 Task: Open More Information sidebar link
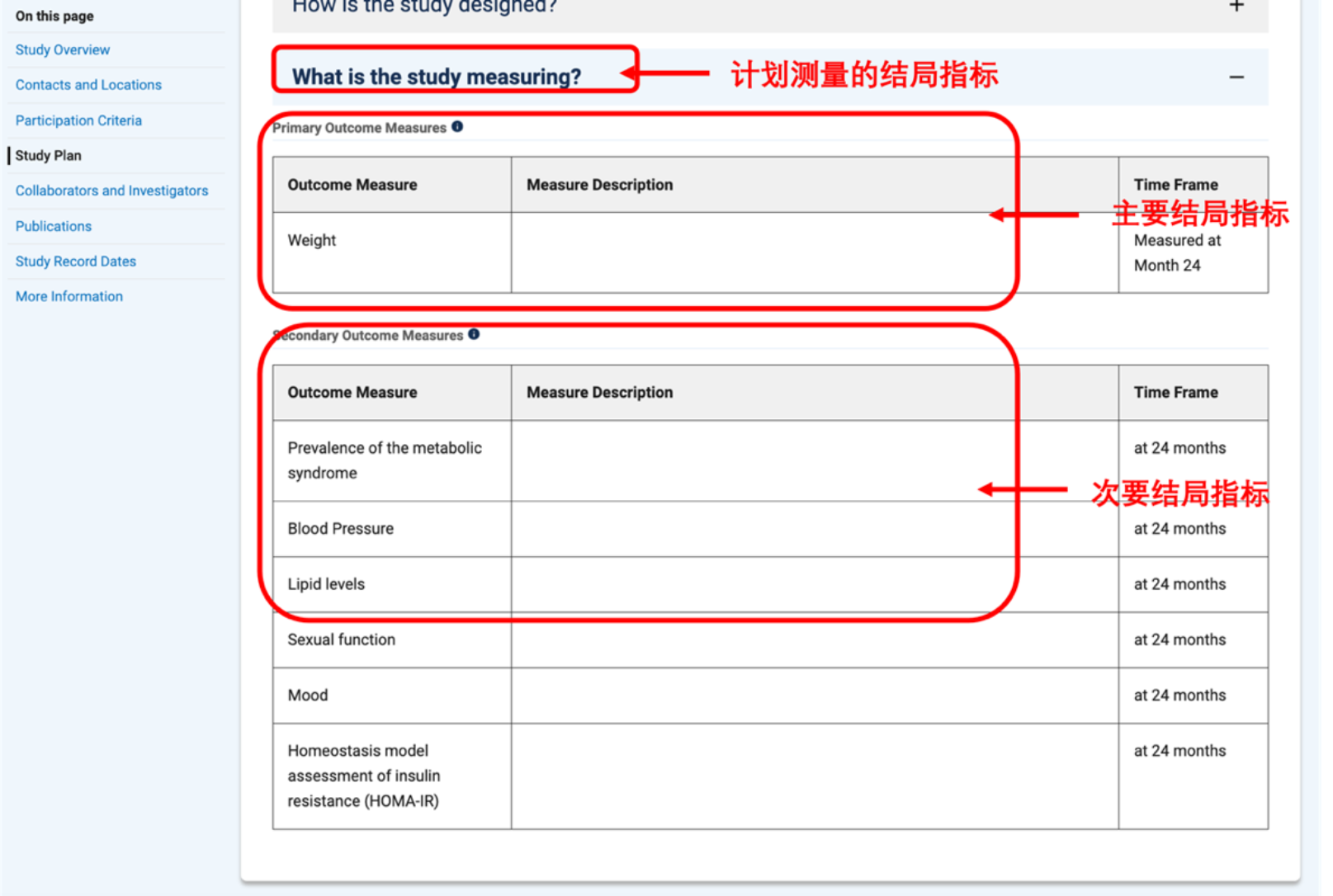tap(69, 296)
